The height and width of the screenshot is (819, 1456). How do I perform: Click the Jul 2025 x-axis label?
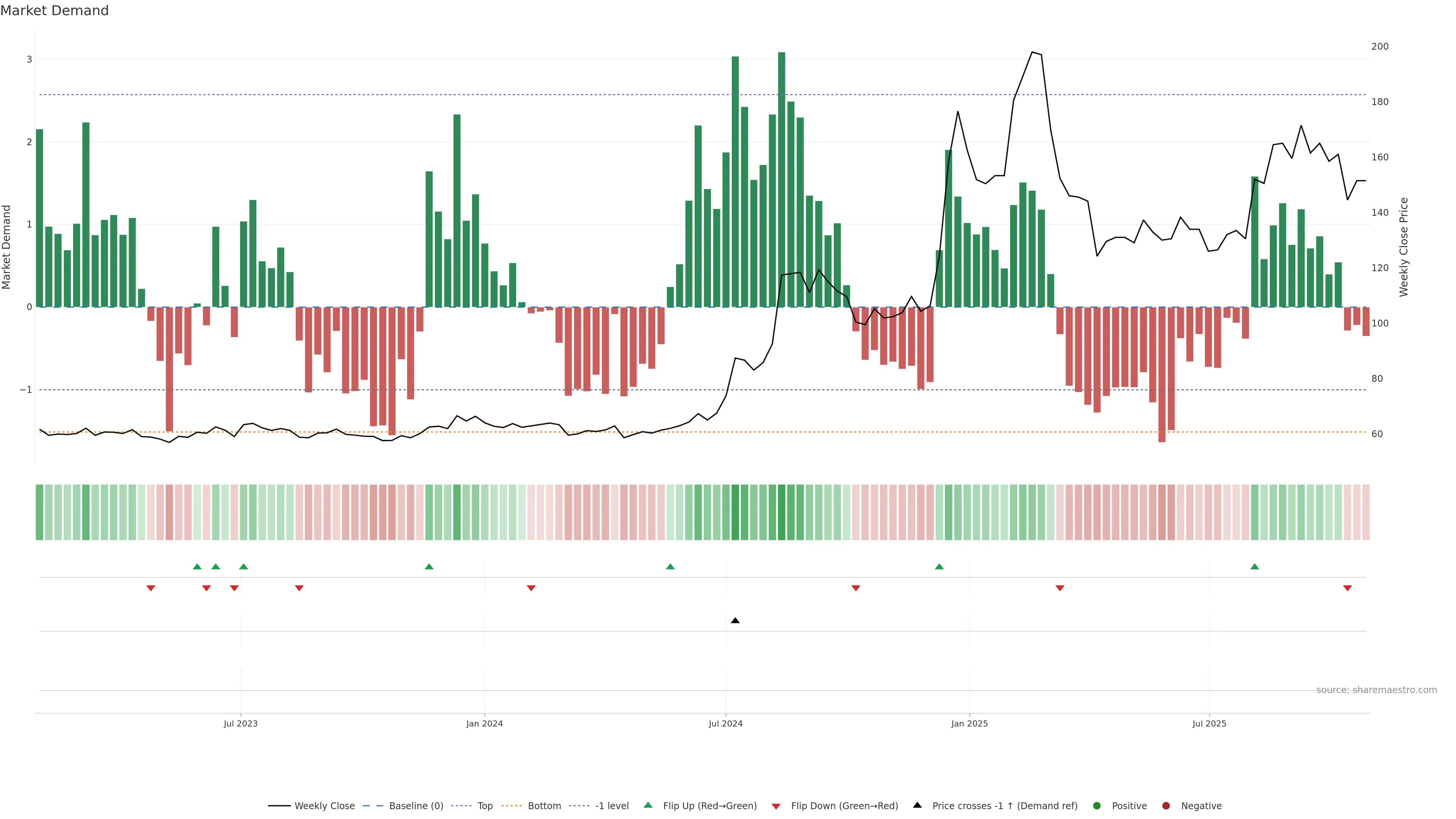pos(1209,723)
